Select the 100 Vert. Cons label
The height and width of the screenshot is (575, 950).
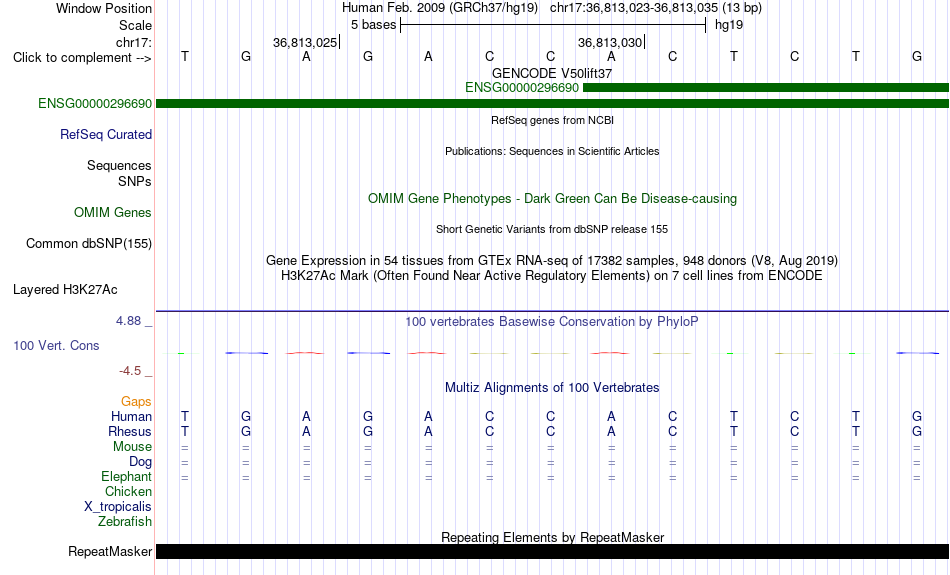pos(56,345)
